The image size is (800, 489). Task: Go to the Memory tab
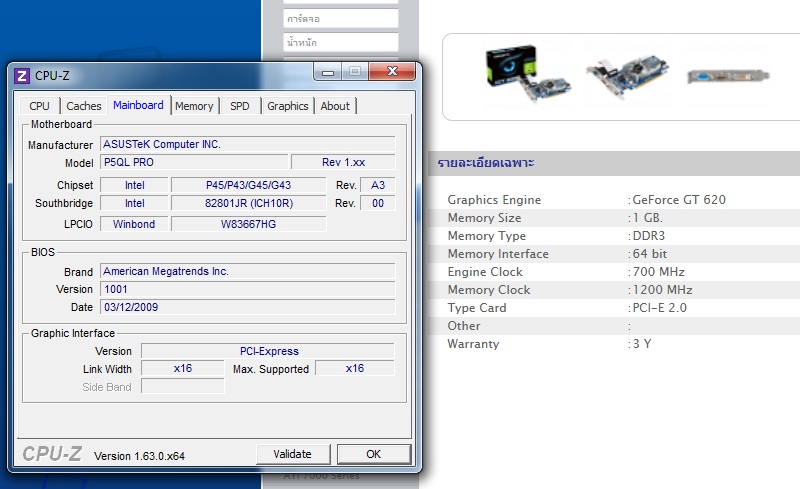tap(194, 106)
